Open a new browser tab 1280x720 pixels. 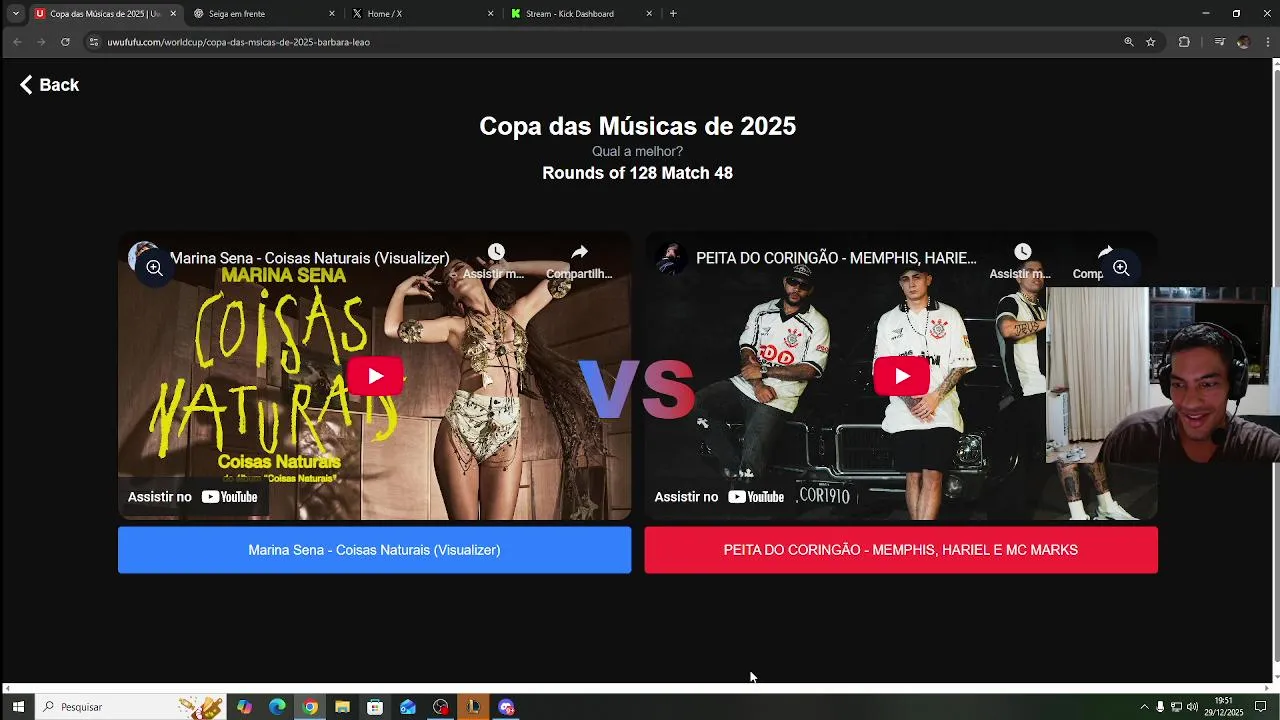[673, 14]
